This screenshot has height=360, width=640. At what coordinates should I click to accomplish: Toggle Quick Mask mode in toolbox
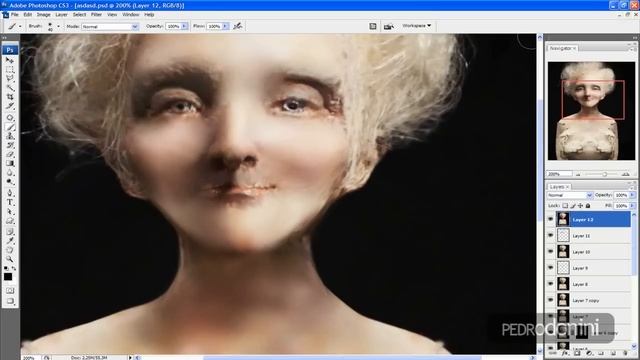pos(10,291)
